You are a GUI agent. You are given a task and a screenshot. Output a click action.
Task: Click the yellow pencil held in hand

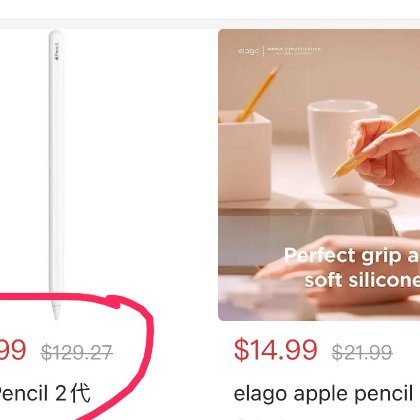(377, 142)
